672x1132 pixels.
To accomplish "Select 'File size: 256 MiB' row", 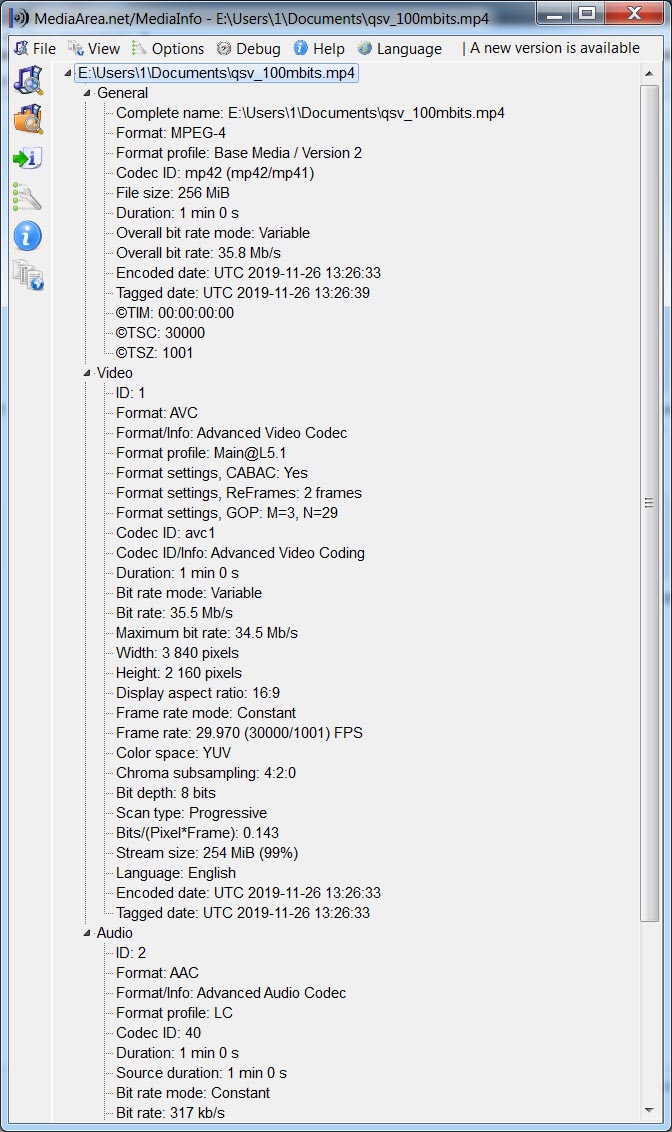I will (x=173, y=193).
